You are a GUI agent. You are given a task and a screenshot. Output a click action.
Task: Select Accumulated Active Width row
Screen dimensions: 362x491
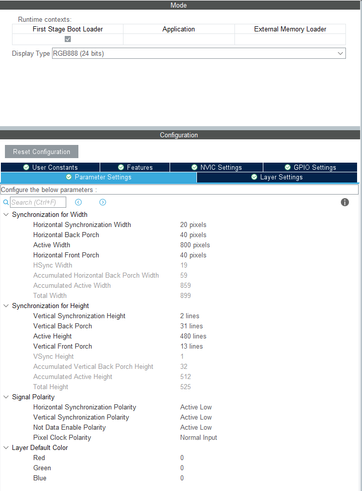(180, 285)
